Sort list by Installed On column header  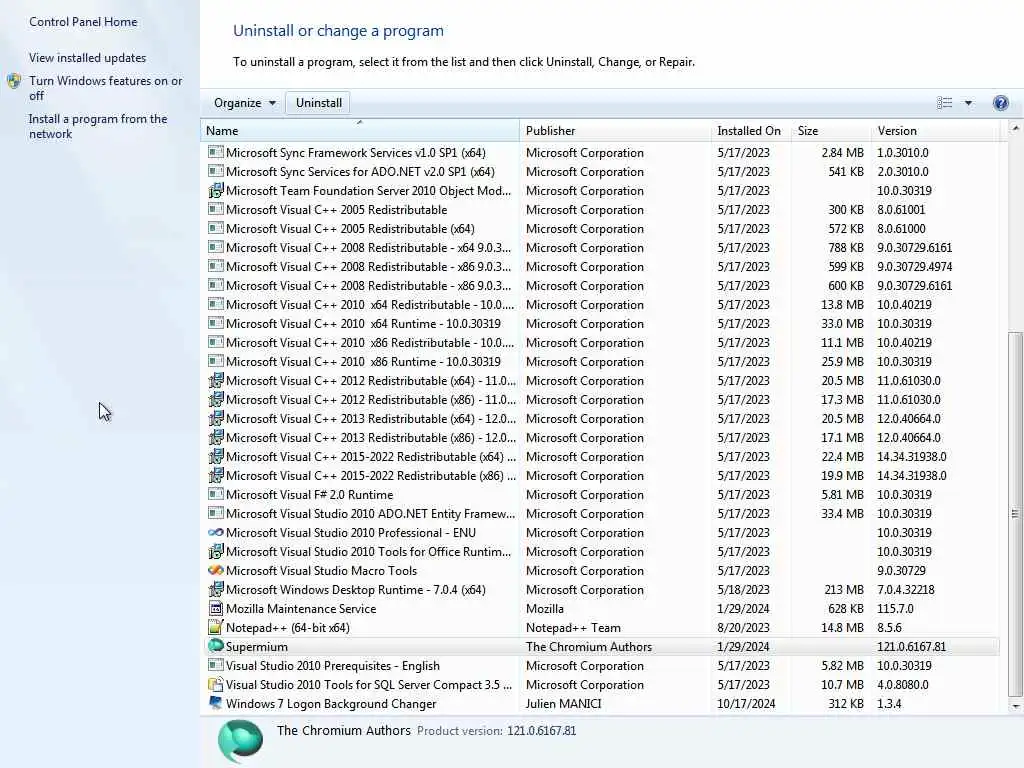pyautogui.click(x=751, y=131)
